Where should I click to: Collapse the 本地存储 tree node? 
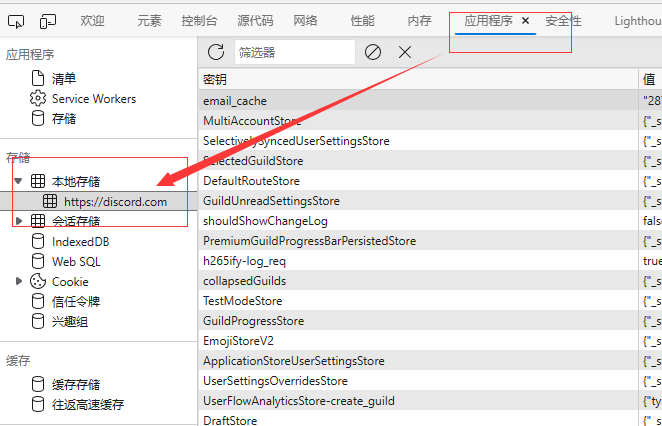click(19, 181)
